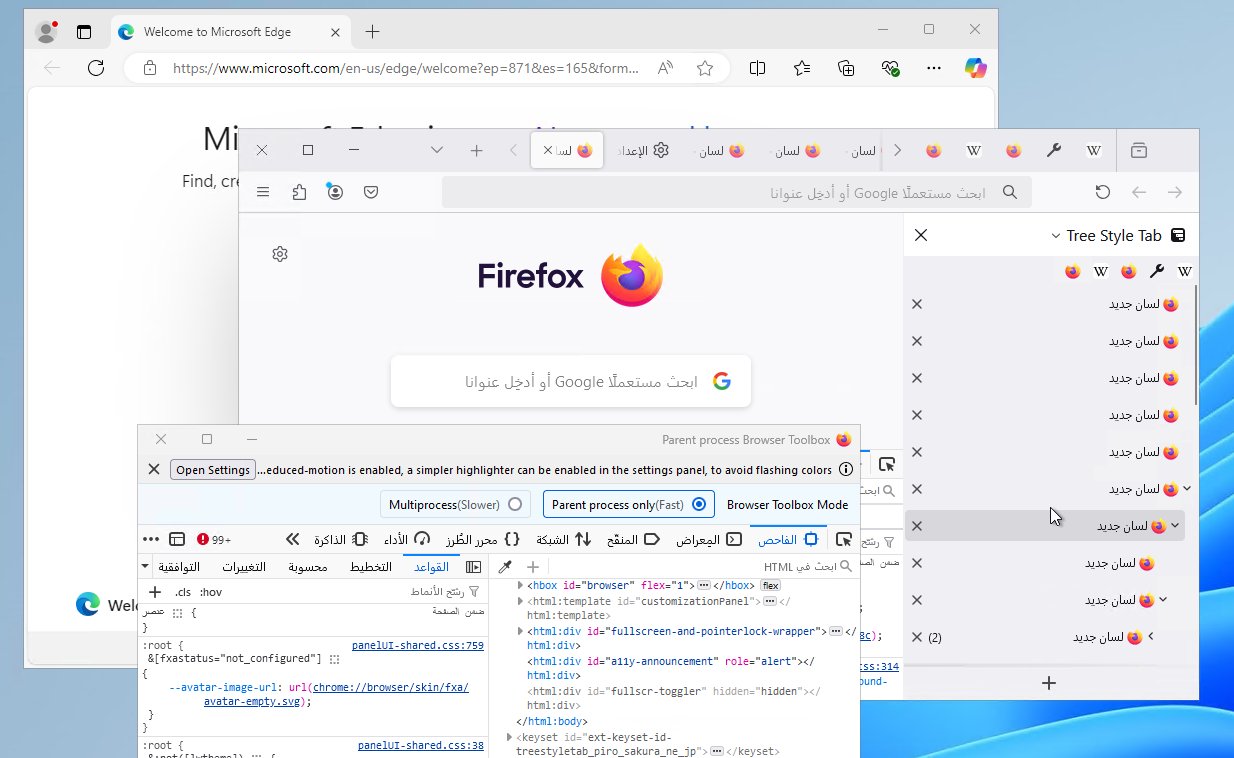The image size is (1234, 758).
Task: Switch to the المعراض (Console) tab
Action: [x=709, y=539]
